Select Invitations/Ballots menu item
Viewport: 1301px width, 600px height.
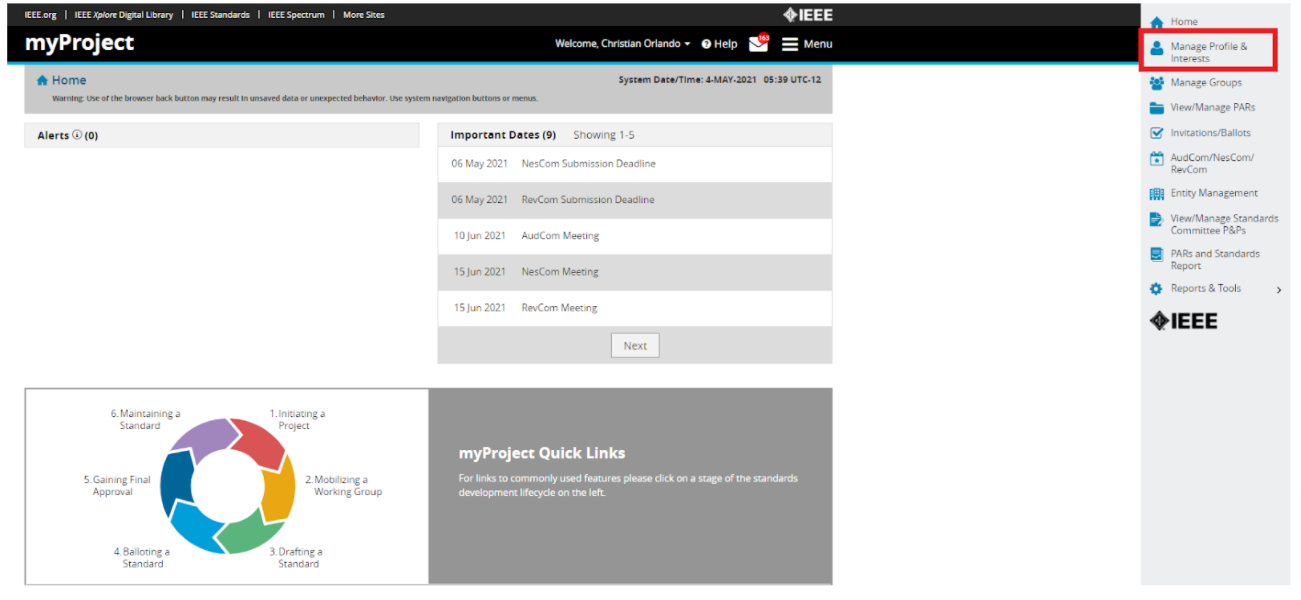[1211, 133]
